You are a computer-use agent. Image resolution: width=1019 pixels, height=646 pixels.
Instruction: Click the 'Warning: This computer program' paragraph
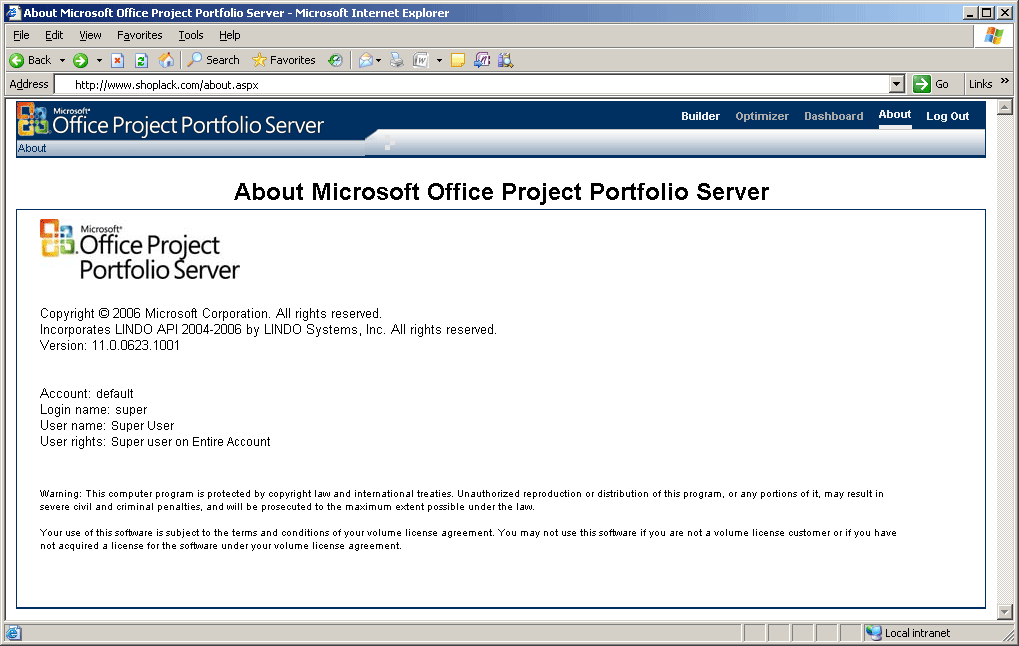click(x=461, y=500)
